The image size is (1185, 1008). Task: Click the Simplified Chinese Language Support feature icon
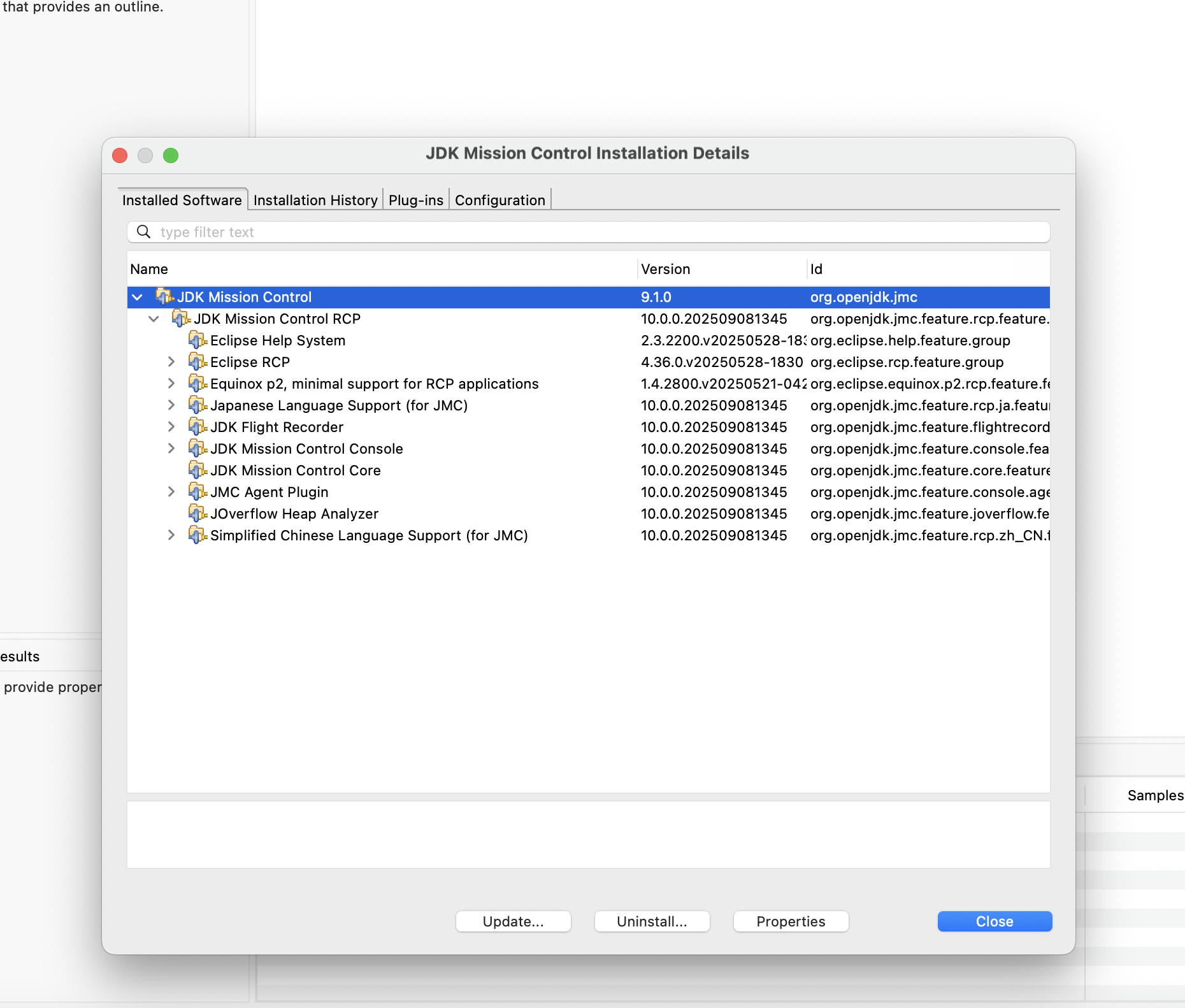[x=197, y=535]
